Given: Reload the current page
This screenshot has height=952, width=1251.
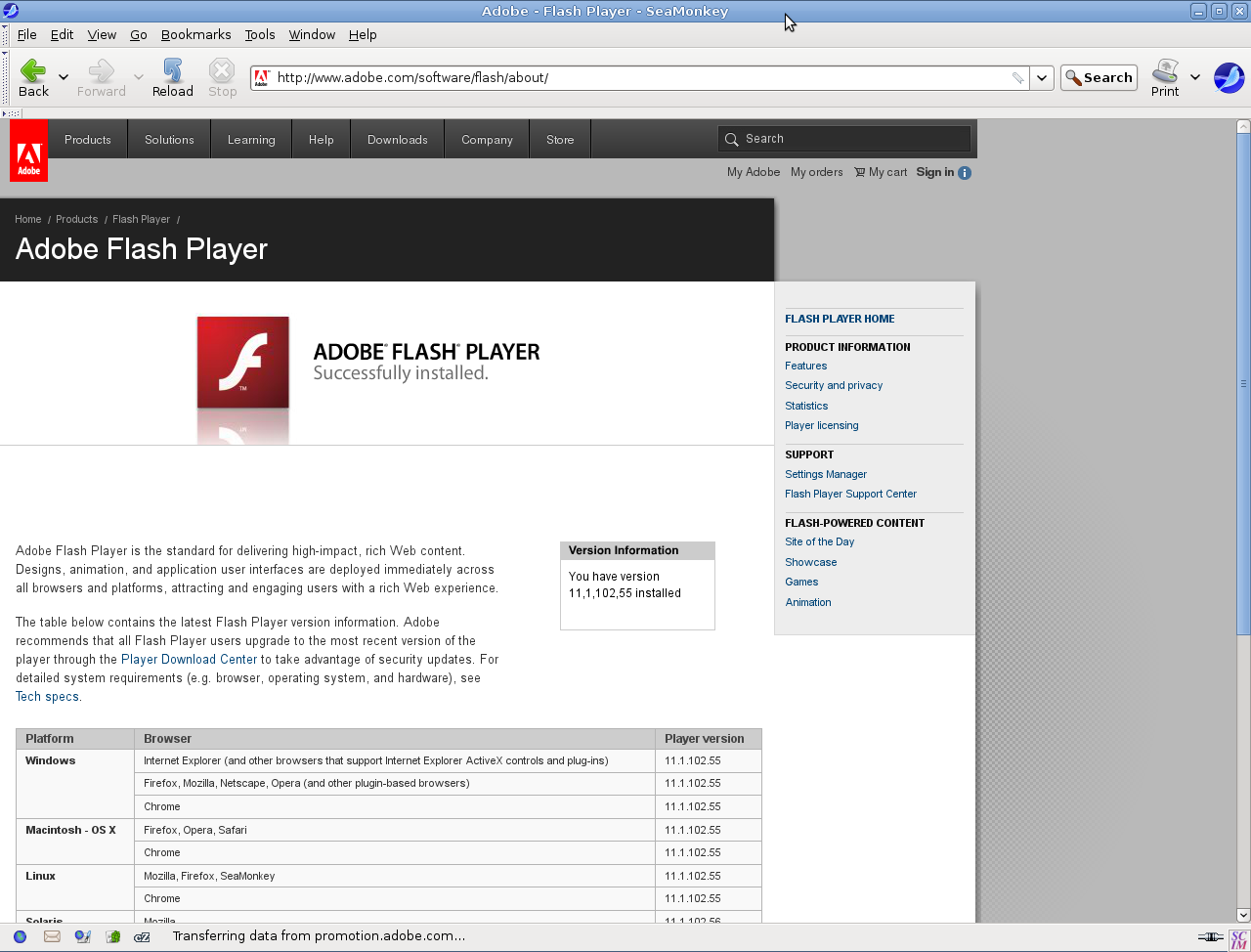Looking at the screenshot, I should click(x=173, y=78).
